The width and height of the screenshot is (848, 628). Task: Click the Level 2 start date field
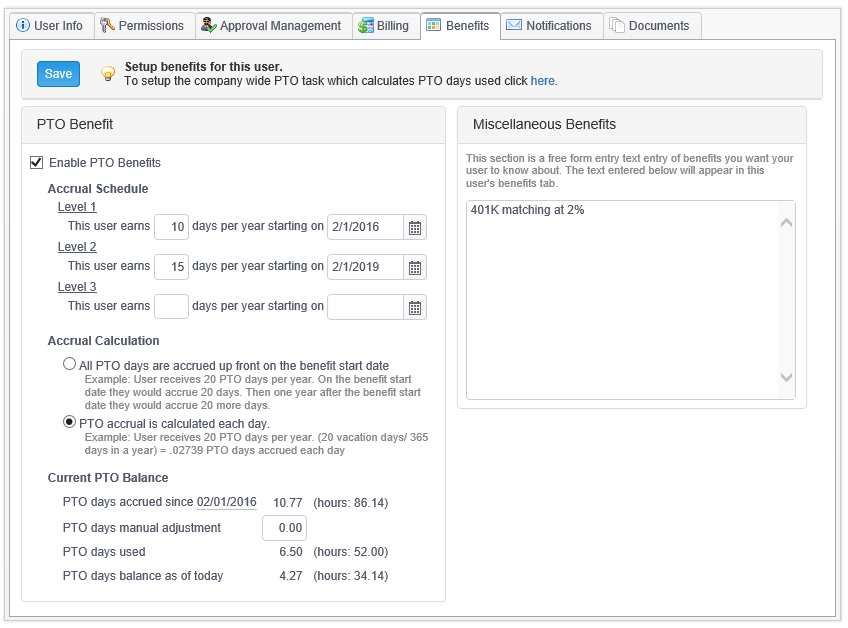366,267
